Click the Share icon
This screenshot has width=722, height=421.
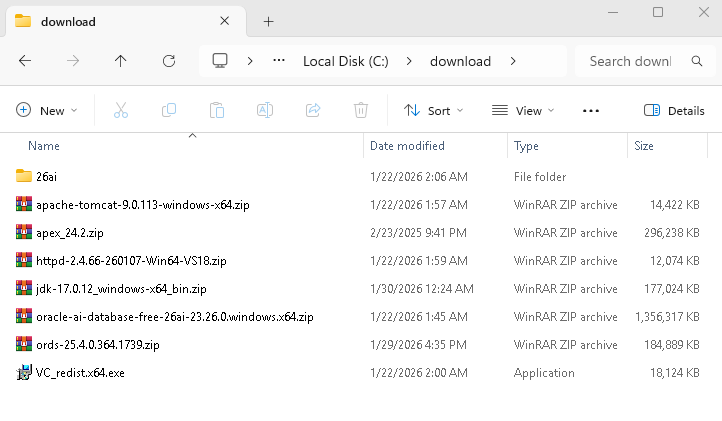(x=313, y=111)
